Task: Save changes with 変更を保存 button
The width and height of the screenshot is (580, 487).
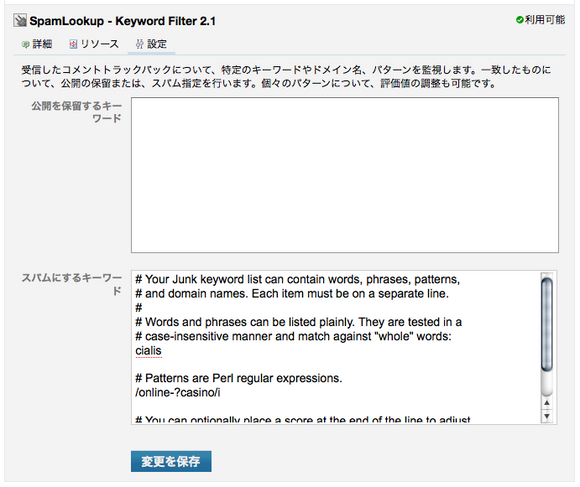Action: pos(171,461)
